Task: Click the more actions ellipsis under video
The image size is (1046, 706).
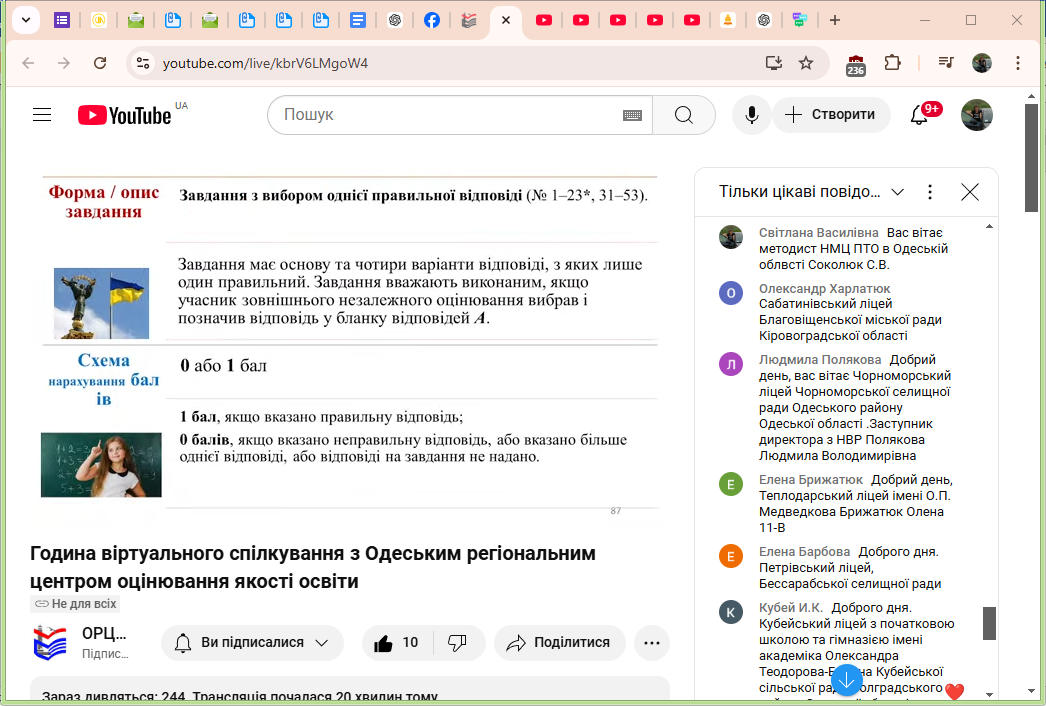Action: (651, 643)
